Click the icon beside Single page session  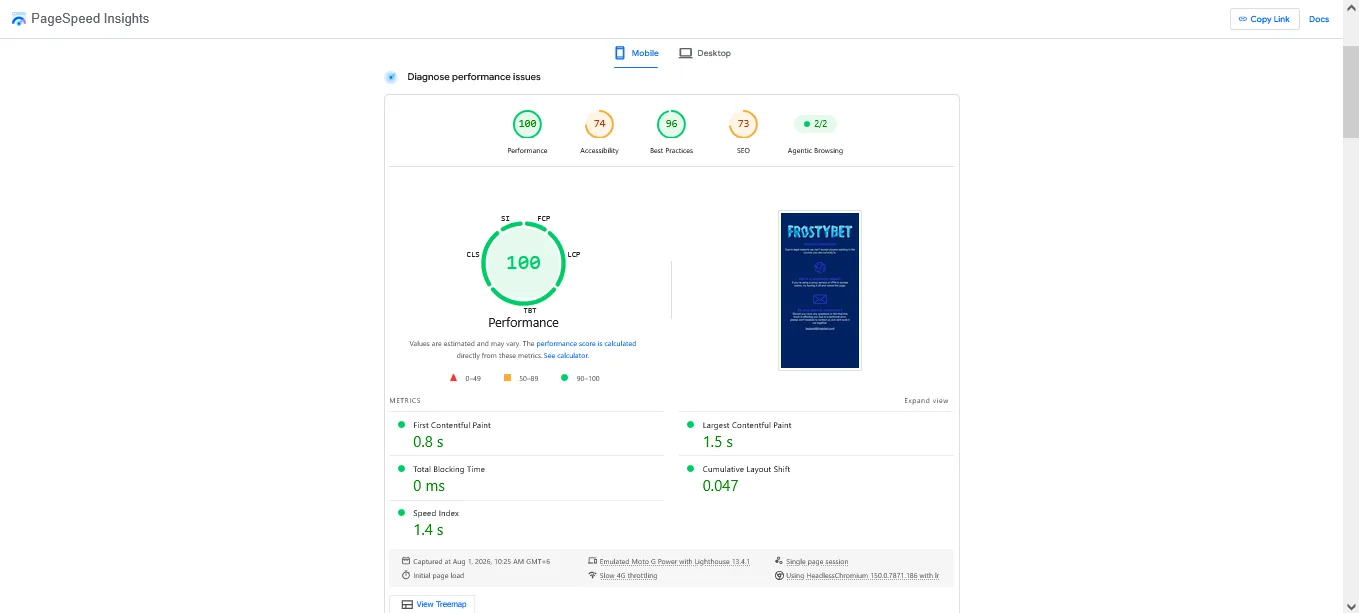[779, 561]
